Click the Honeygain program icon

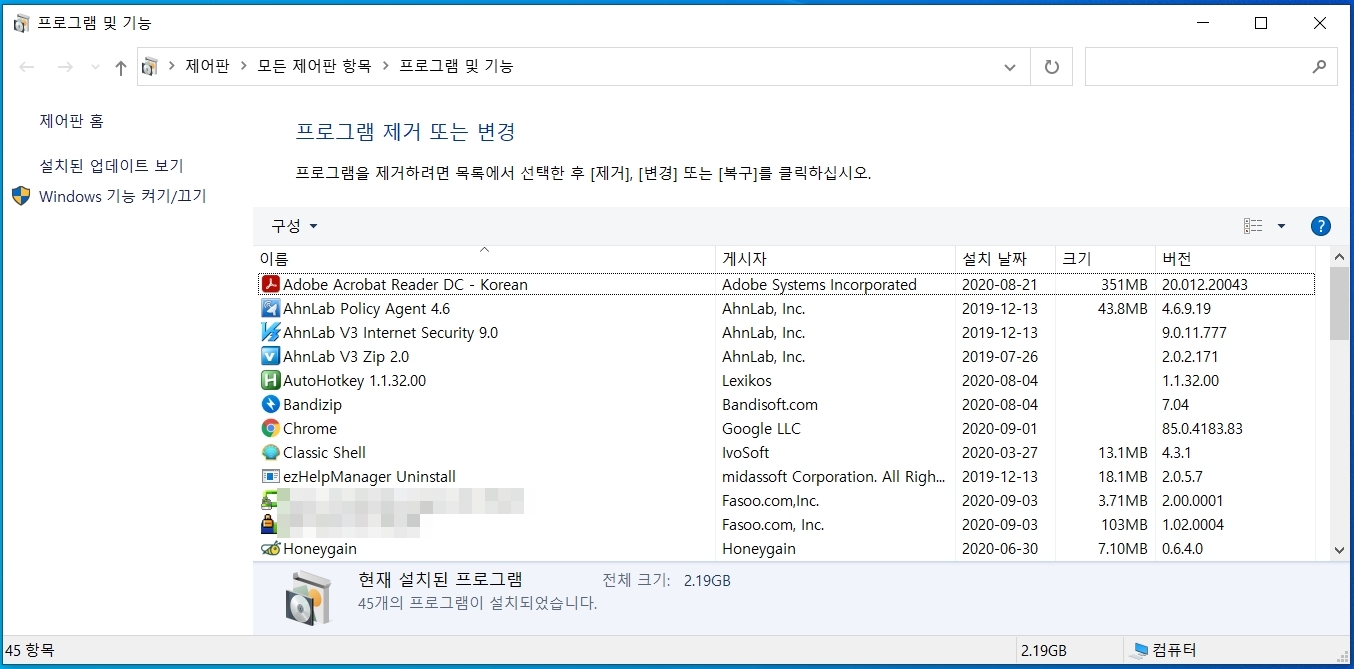pos(270,549)
